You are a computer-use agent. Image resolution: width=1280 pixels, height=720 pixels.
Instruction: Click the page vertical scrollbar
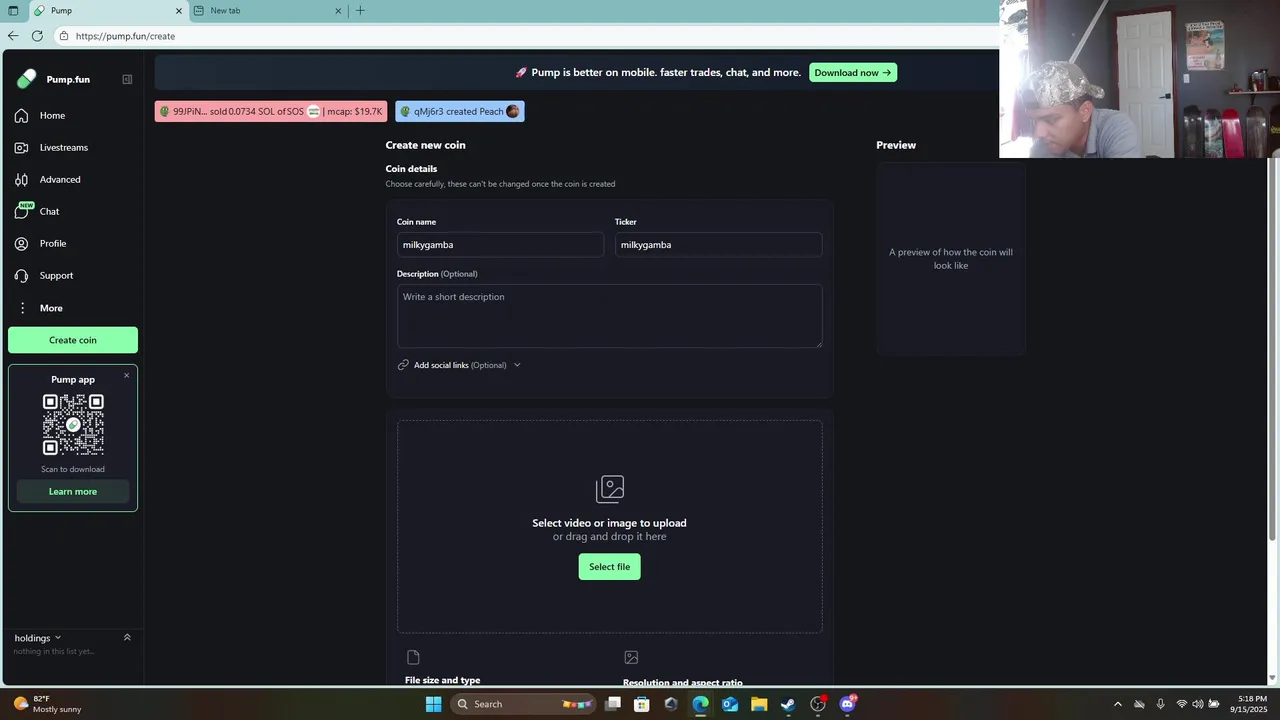(1273, 350)
